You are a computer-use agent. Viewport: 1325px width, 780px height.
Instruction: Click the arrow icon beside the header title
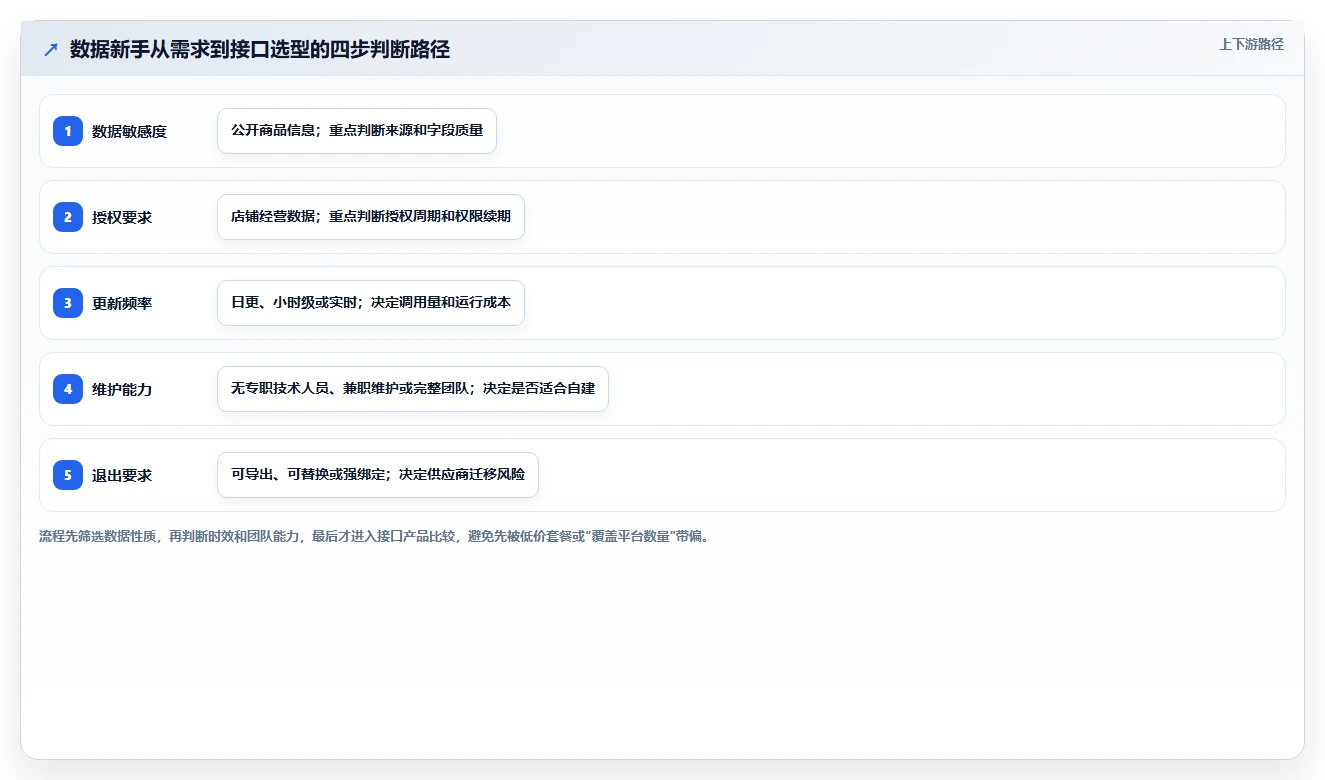(x=51, y=50)
